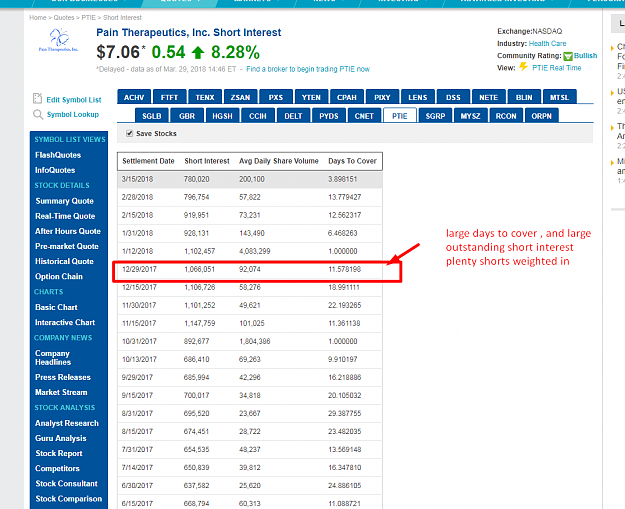Click Find a broker to begin trading link
The height and width of the screenshot is (509, 625).
(x=308, y=69)
